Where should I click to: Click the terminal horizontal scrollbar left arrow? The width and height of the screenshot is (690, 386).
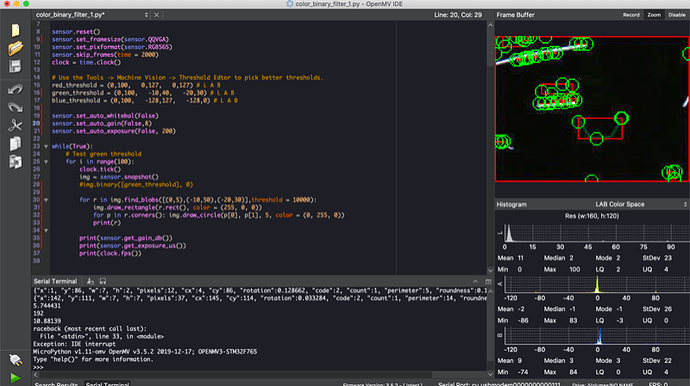[x=36, y=375]
